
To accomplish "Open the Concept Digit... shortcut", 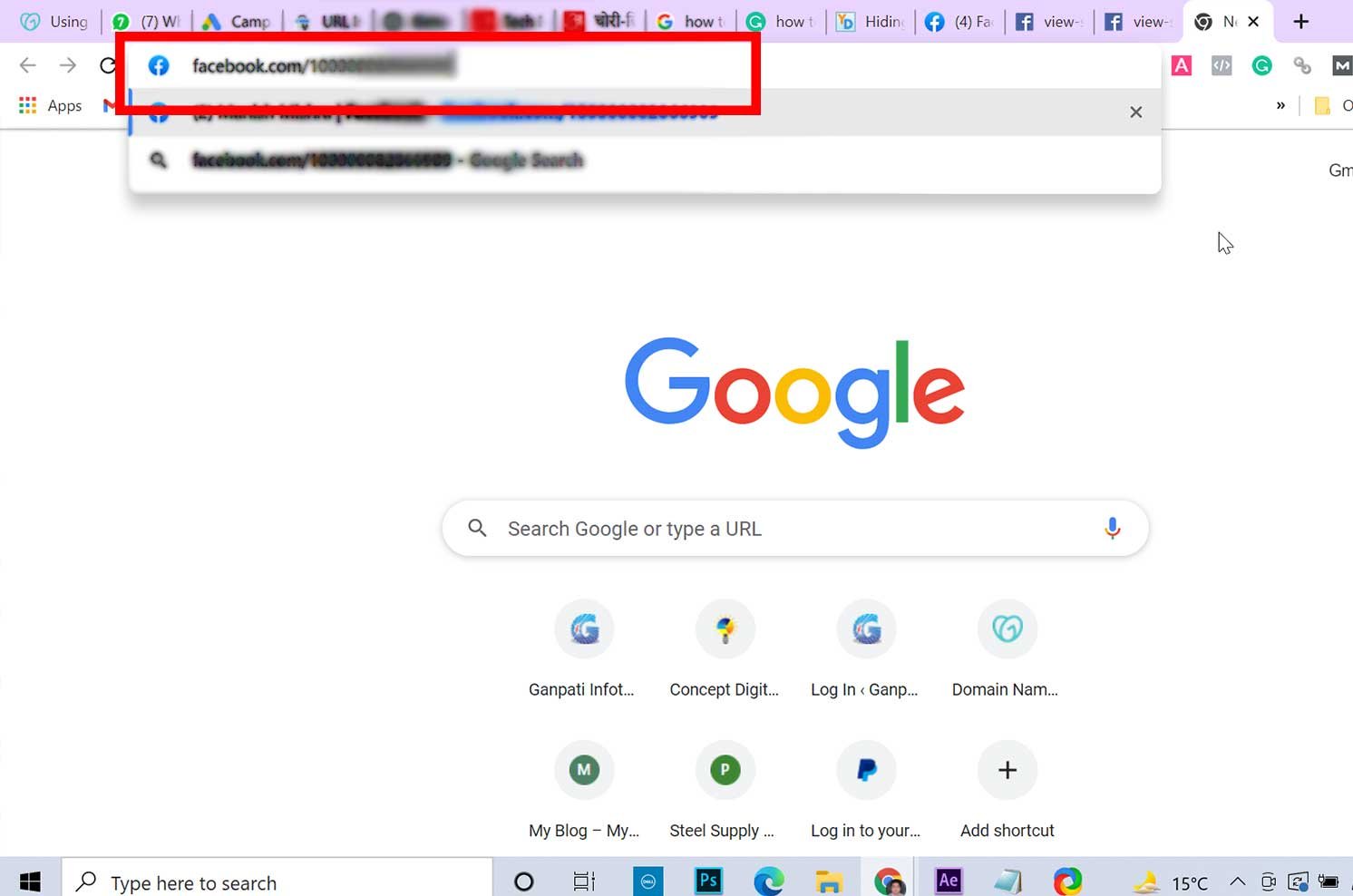I will pos(725,649).
